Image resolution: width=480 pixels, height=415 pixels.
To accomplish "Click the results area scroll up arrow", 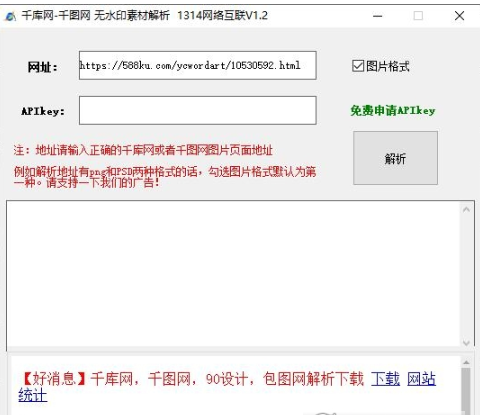I will [466, 210].
